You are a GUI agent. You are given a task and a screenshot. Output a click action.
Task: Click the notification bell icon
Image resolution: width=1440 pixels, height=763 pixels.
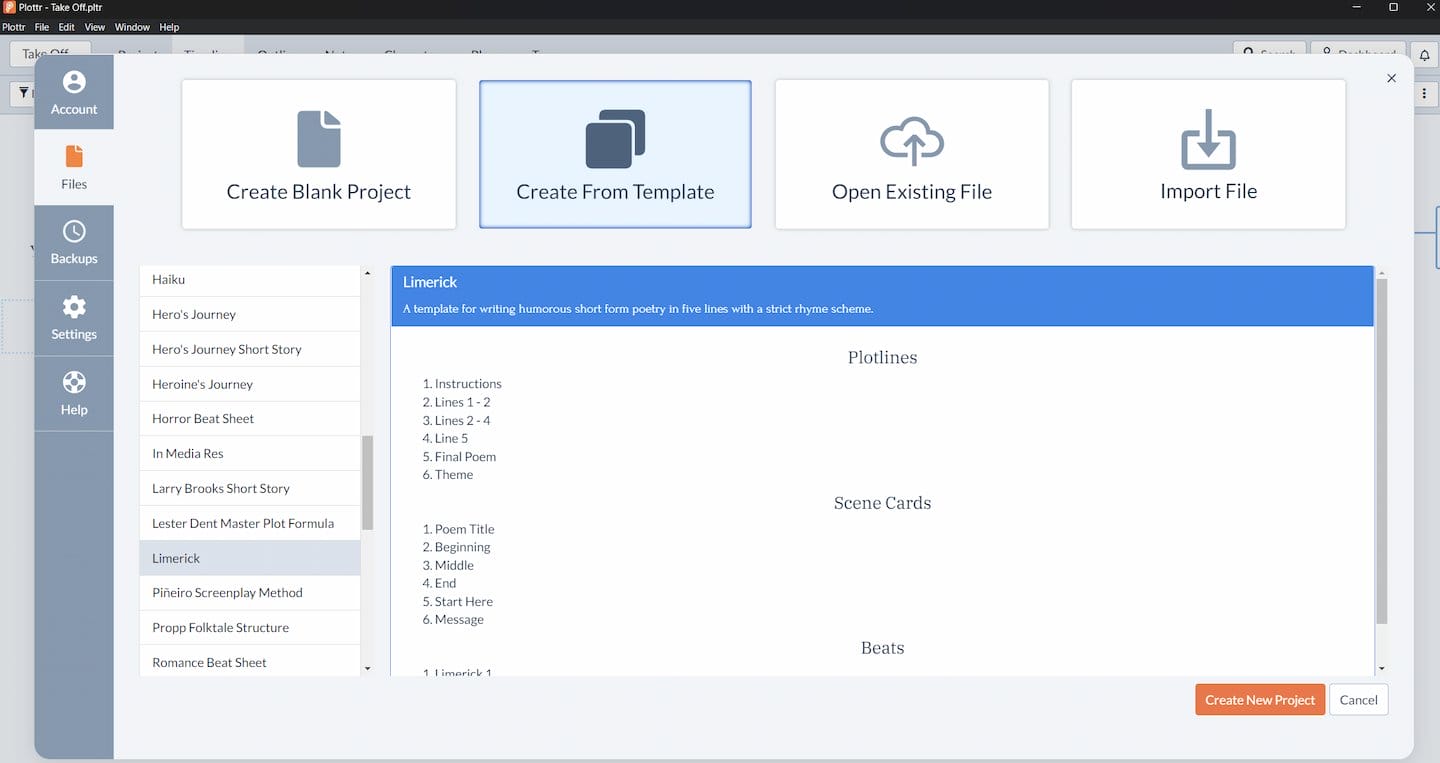click(1425, 55)
